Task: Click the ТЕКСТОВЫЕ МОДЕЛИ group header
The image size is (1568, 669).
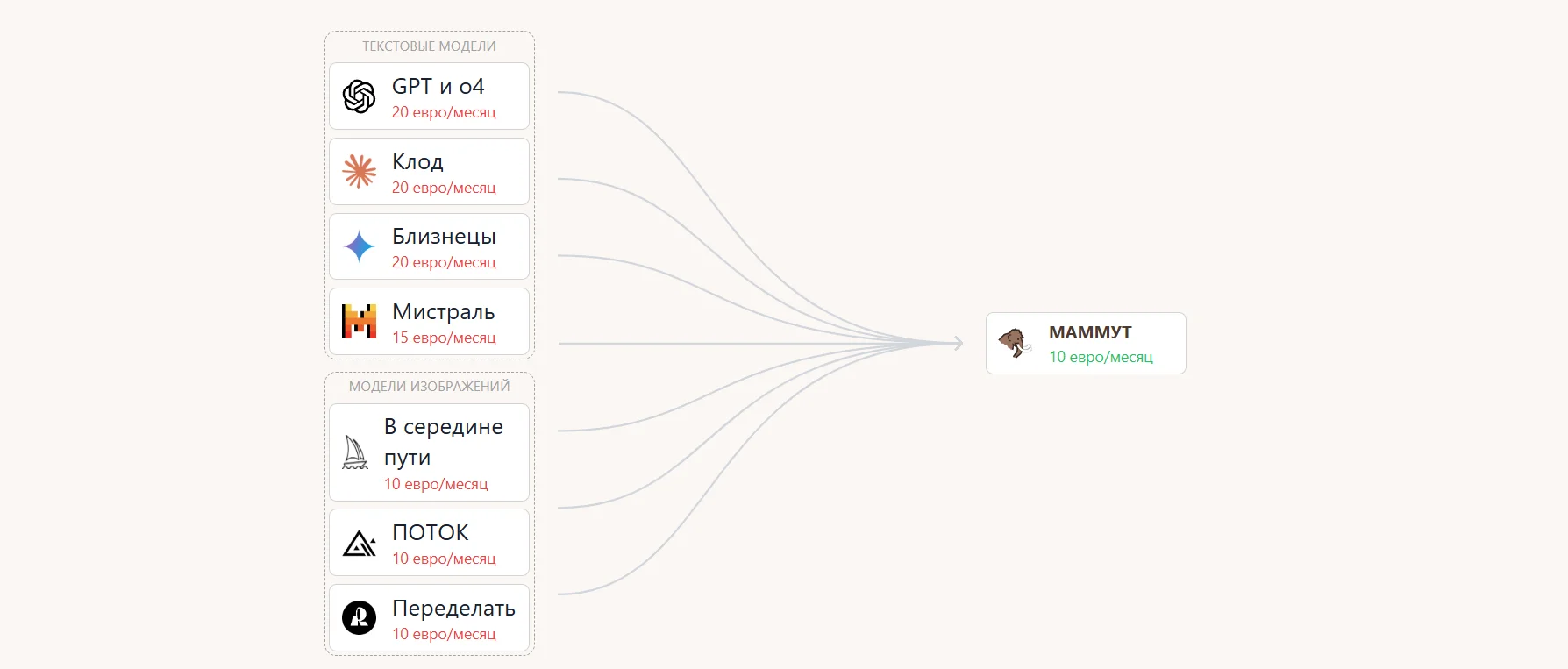Action: (429, 46)
